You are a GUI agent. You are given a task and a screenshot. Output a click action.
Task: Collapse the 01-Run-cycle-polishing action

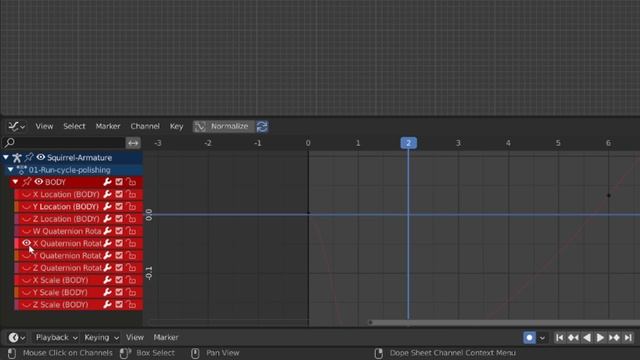[x=11, y=169]
